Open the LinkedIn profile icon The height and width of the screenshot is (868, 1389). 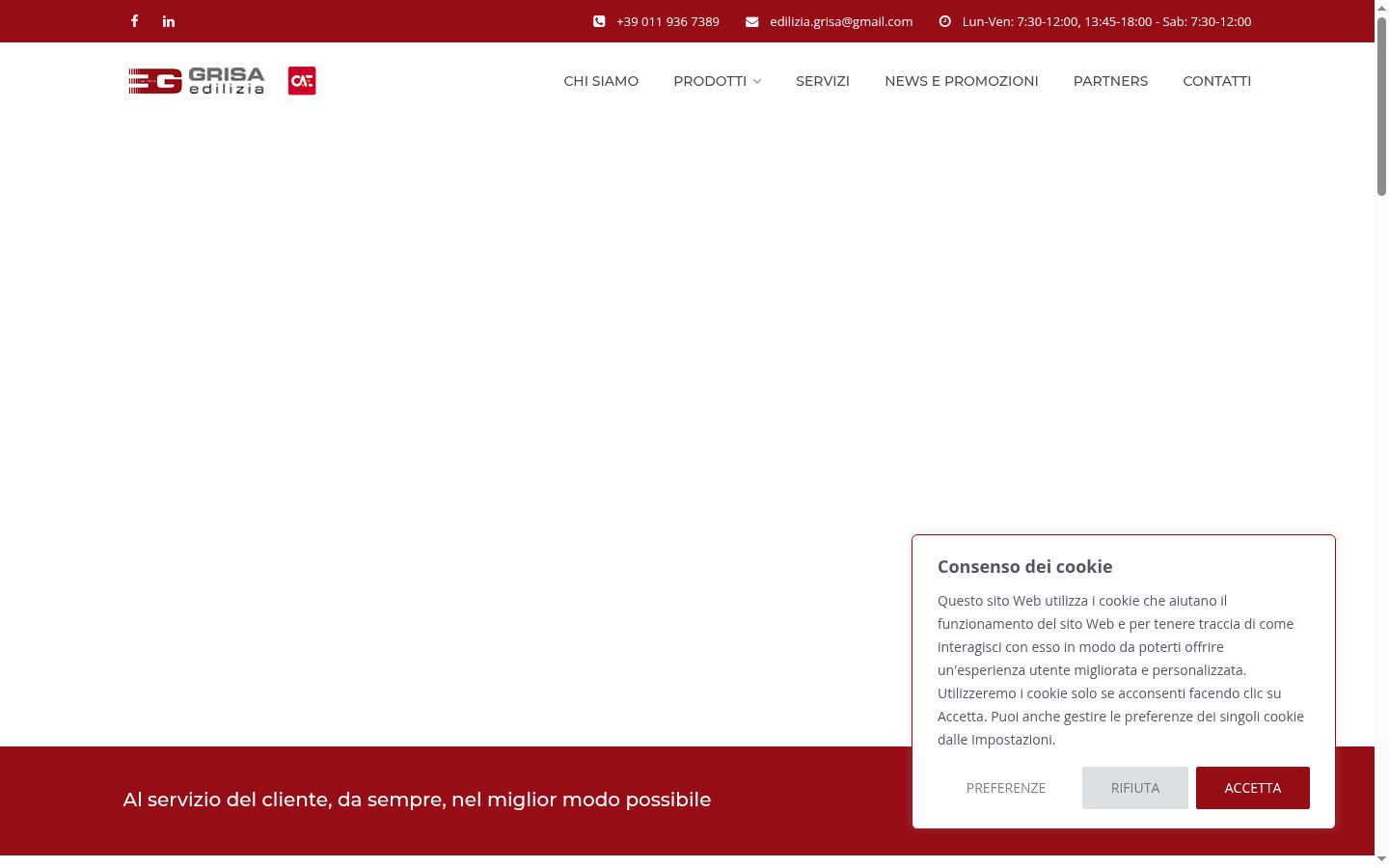tap(169, 21)
